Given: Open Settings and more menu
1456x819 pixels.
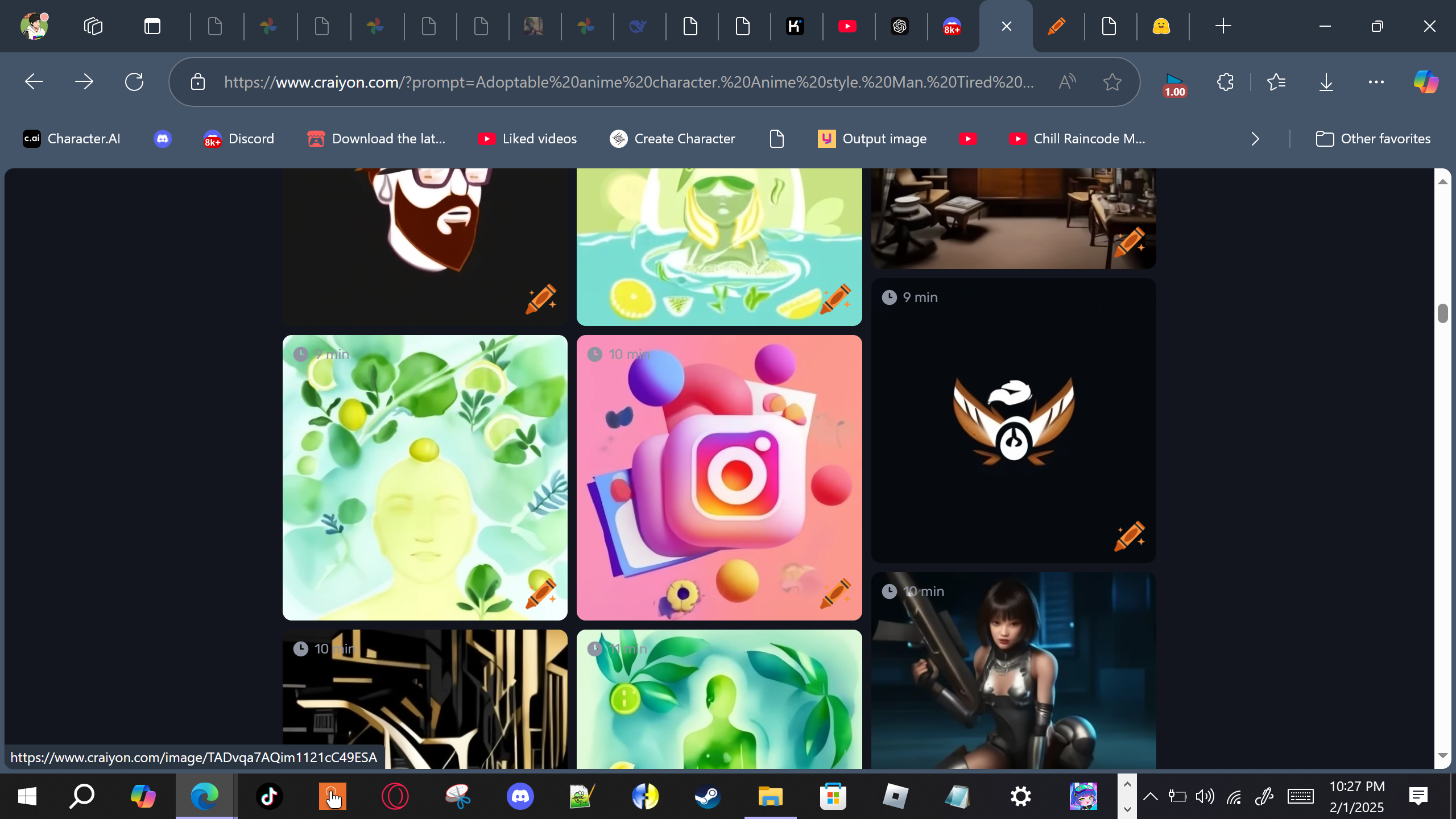Looking at the screenshot, I should coord(1376,82).
